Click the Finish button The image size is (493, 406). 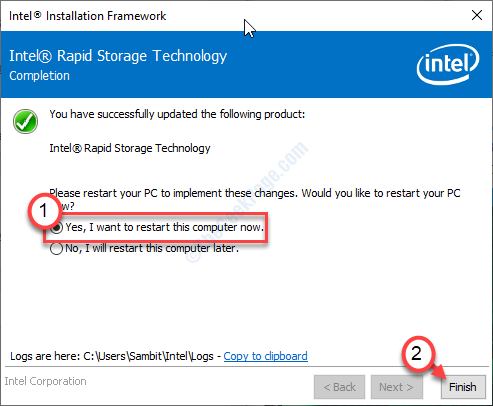point(463,387)
